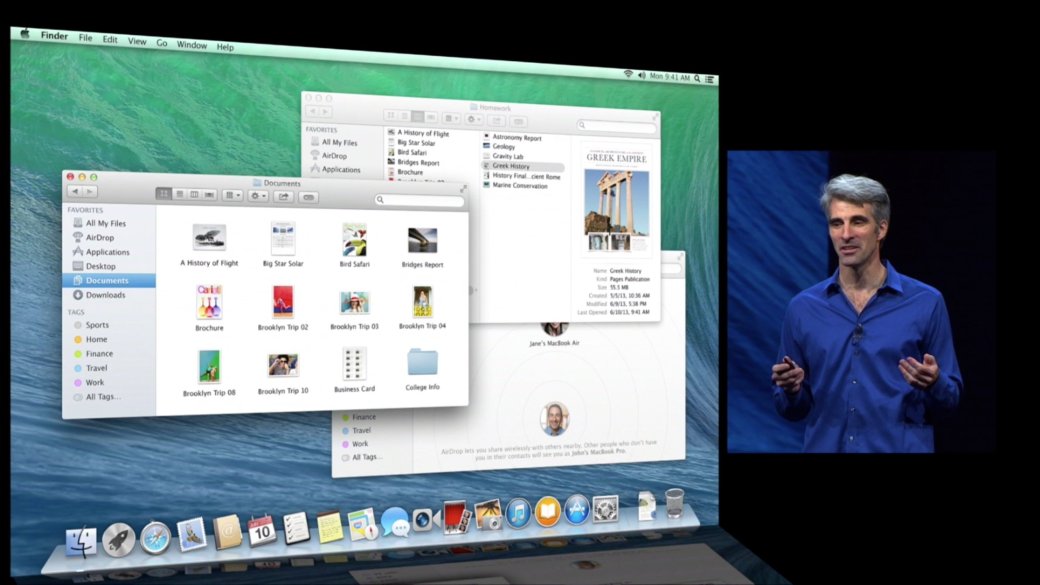Click Spotlight magnifier in menu bar
This screenshot has width=1040, height=585.
click(697, 78)
